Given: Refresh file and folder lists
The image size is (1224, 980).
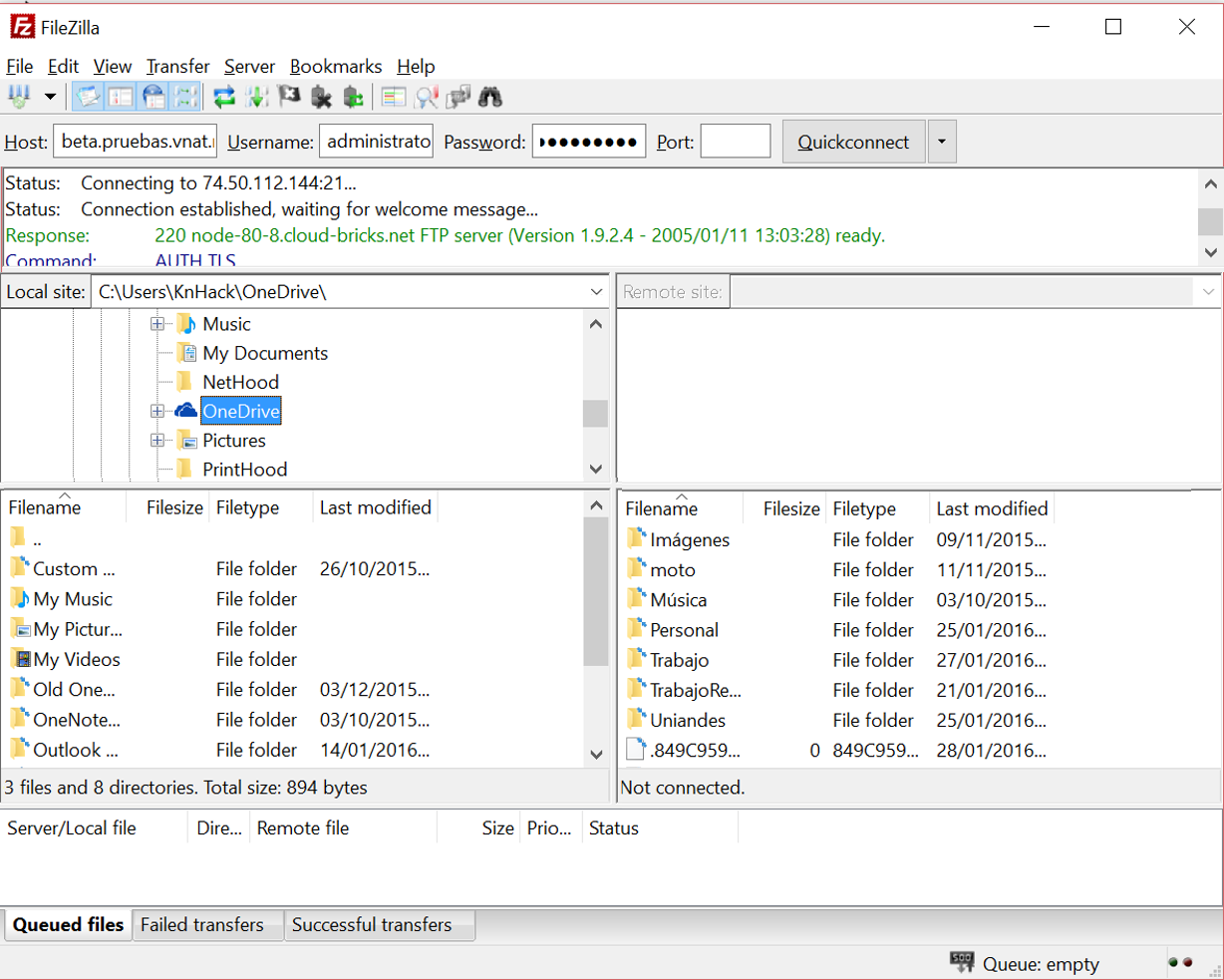Looking at the screenshot, I should pyautogui.click(x=224, y=97).
